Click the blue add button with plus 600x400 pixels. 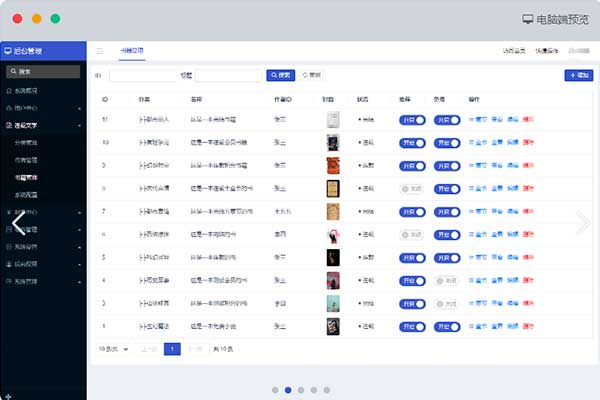point(579,75)
